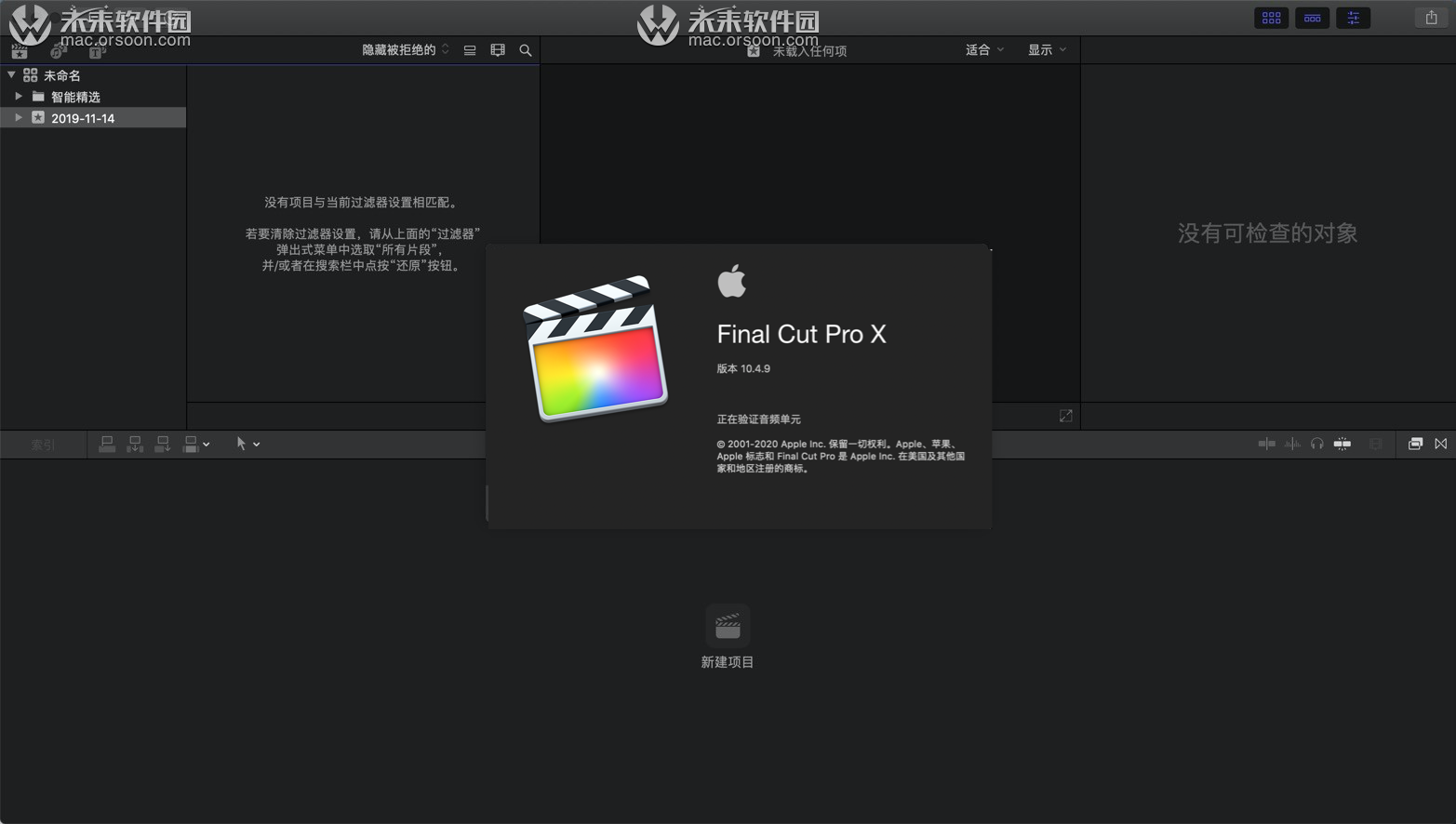Open the edit mode options chevron

207,445
